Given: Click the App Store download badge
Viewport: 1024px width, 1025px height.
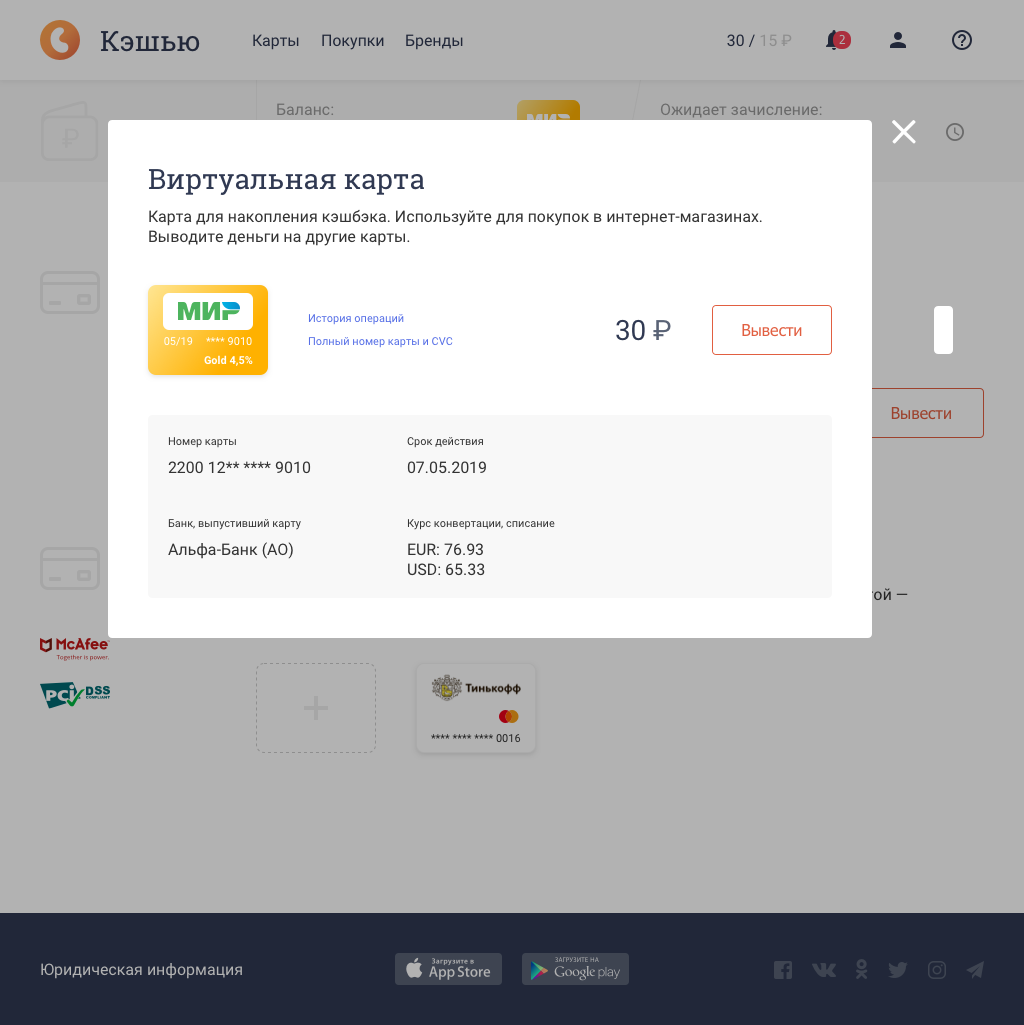Looking at the screenshot, I should 449,969.
